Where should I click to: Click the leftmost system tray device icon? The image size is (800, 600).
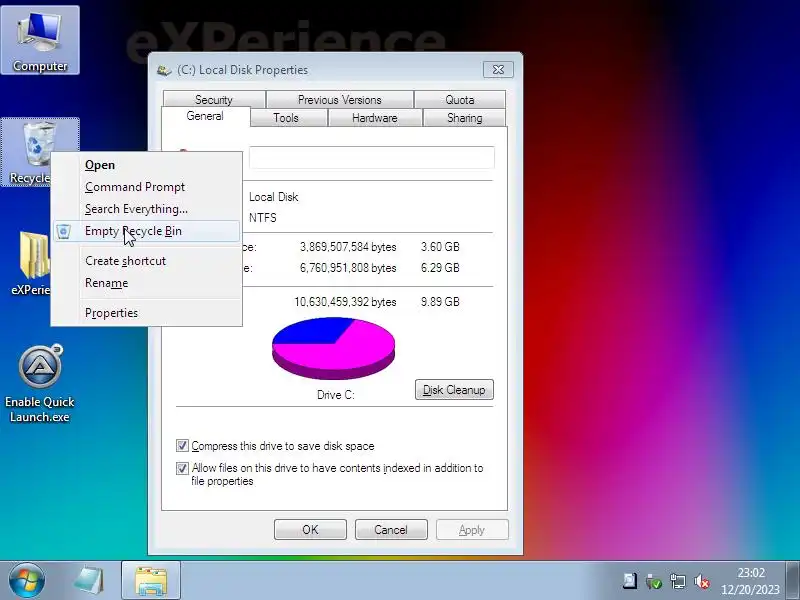tap(630, 581)
